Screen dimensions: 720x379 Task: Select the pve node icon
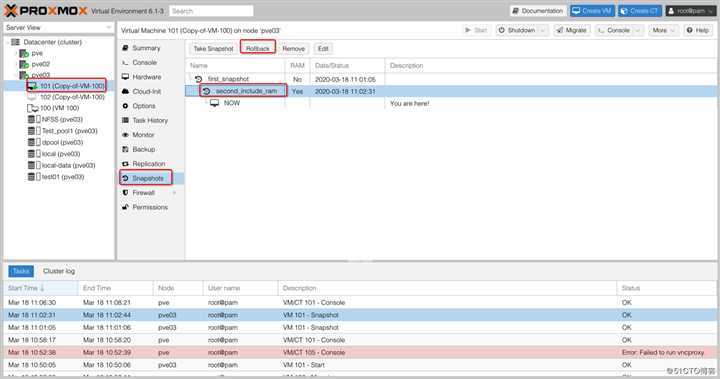pos(24,53)
